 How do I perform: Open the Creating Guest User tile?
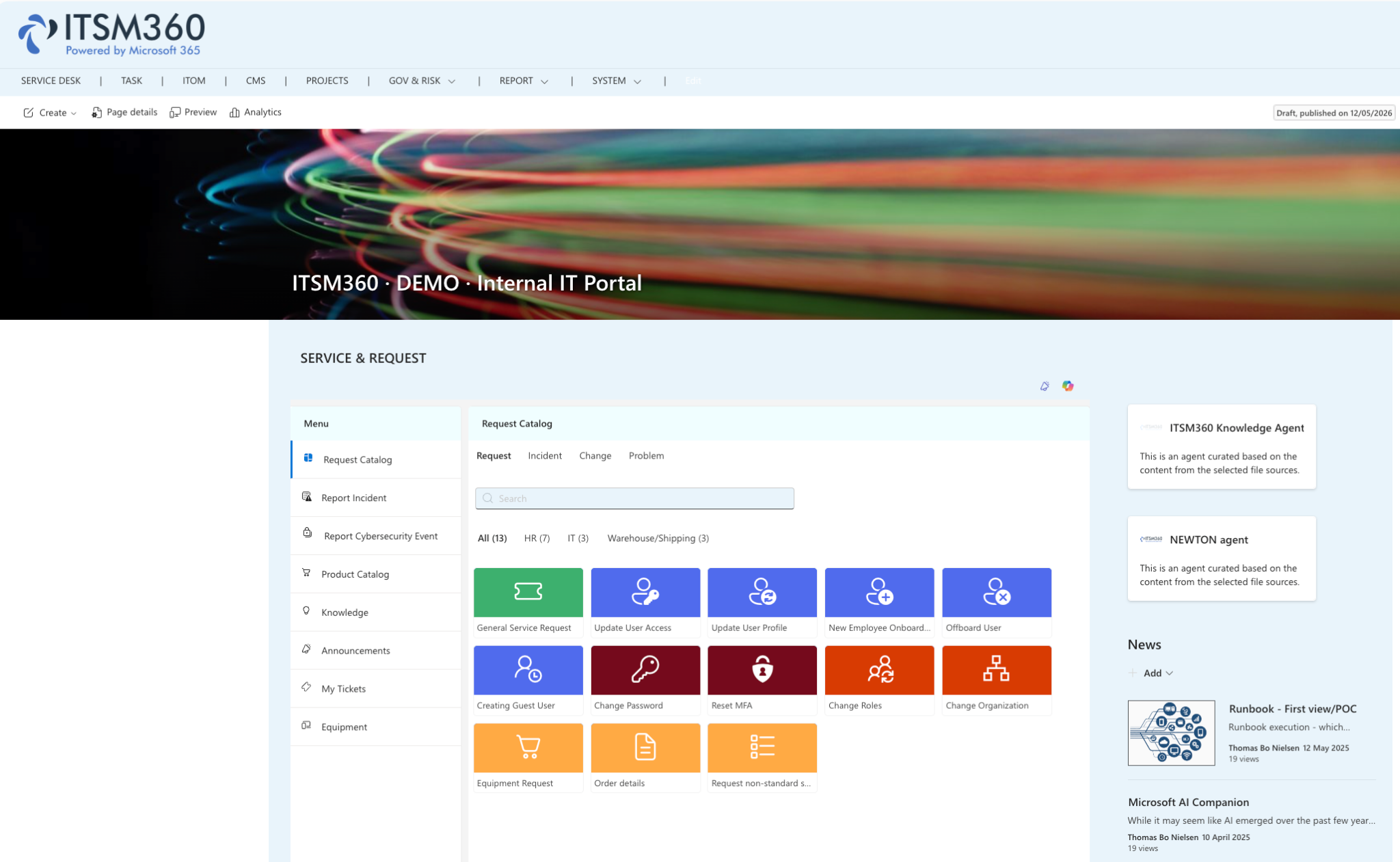[x=528, y=679]
